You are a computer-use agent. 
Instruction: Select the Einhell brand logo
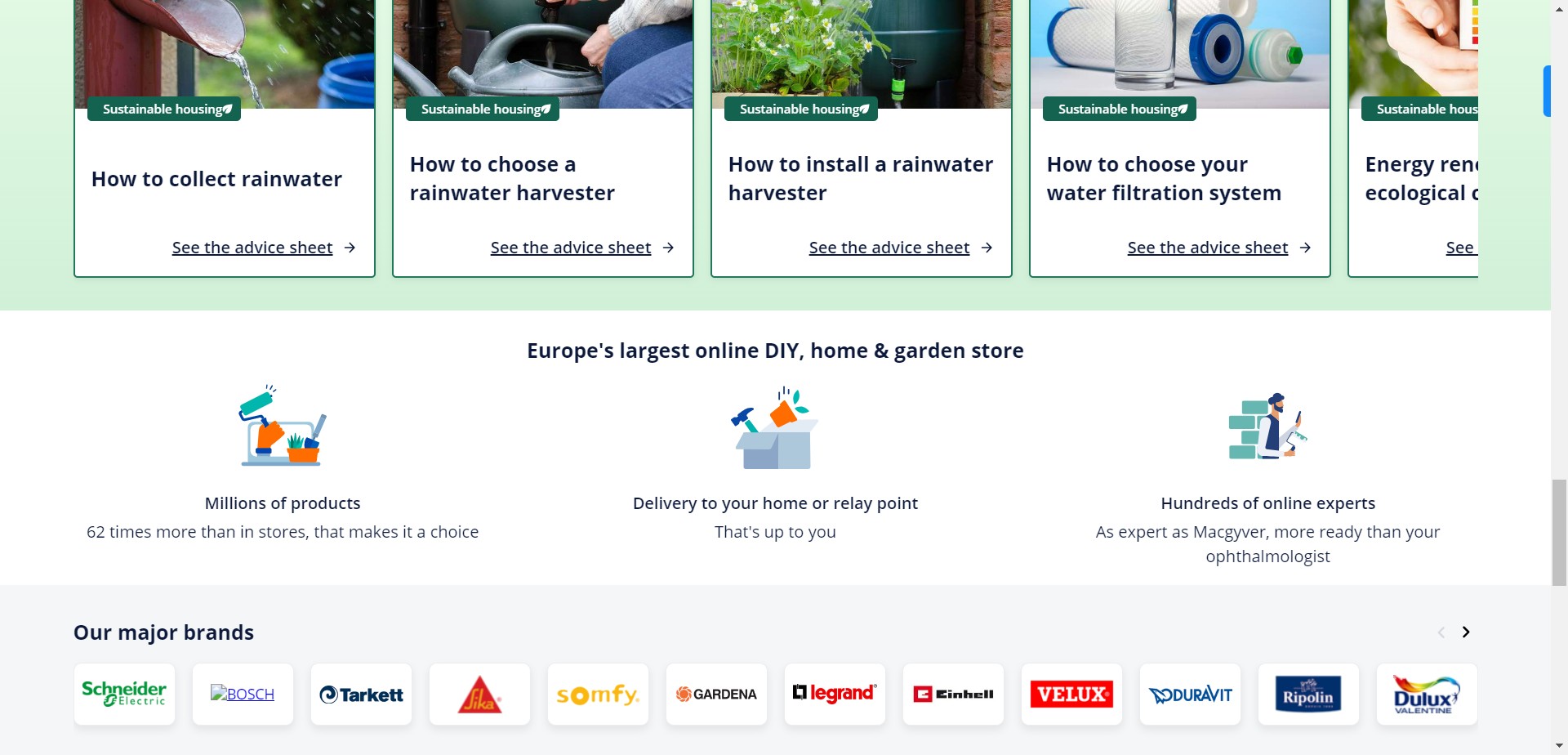953,694
